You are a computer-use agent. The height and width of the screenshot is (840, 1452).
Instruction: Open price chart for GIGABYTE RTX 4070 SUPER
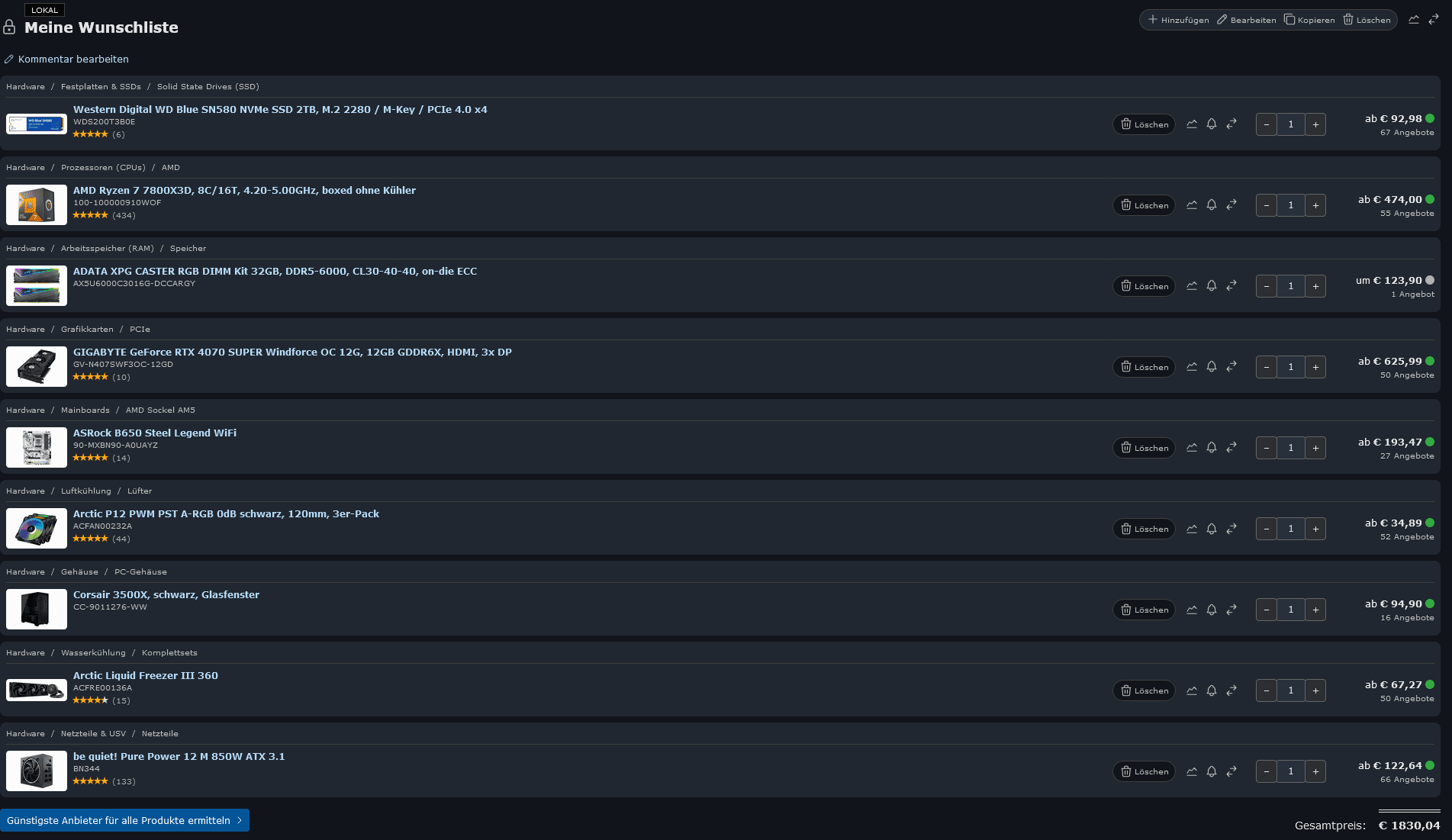pos(1192,367)
